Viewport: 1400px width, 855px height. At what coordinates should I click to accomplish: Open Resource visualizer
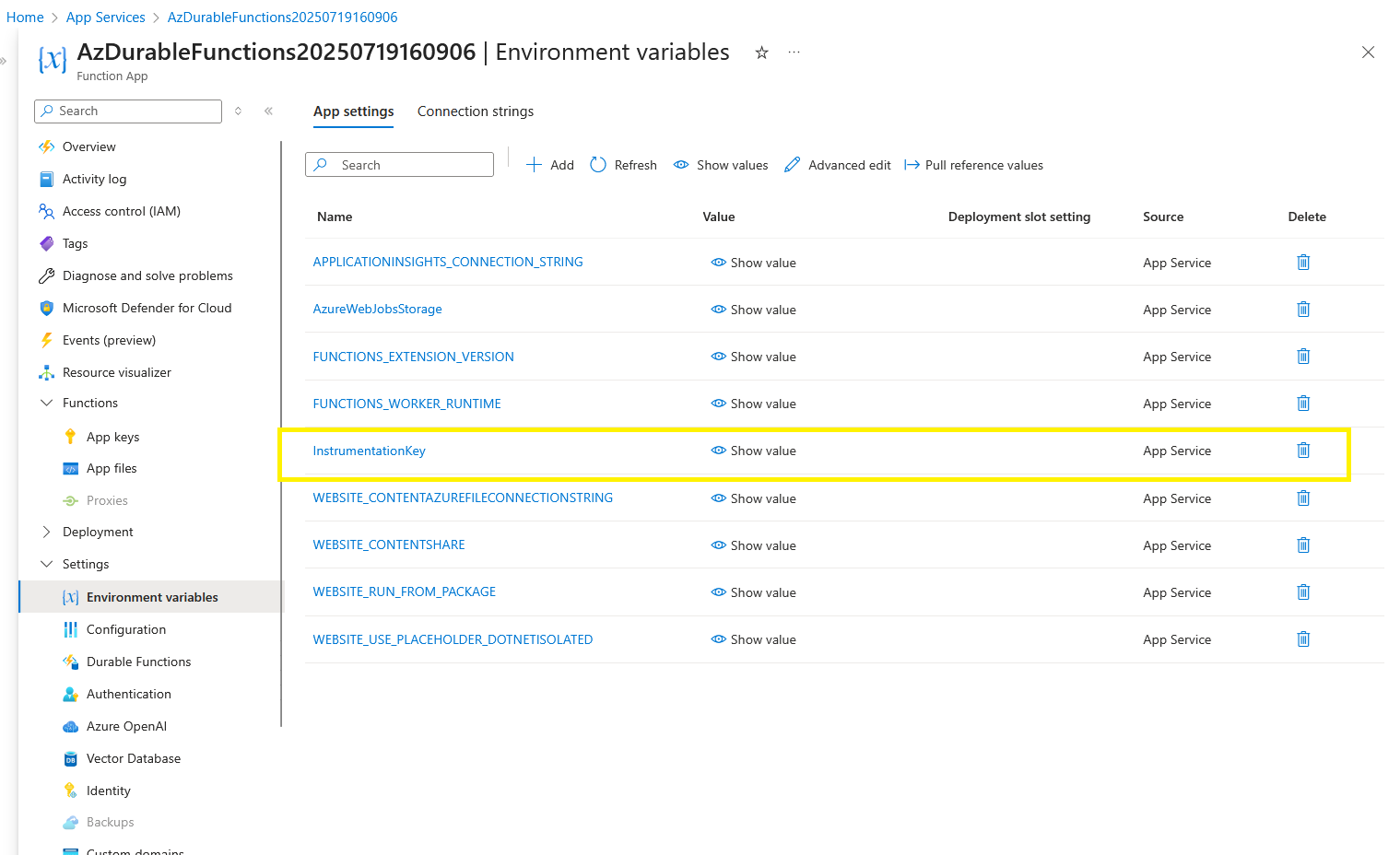116,372
